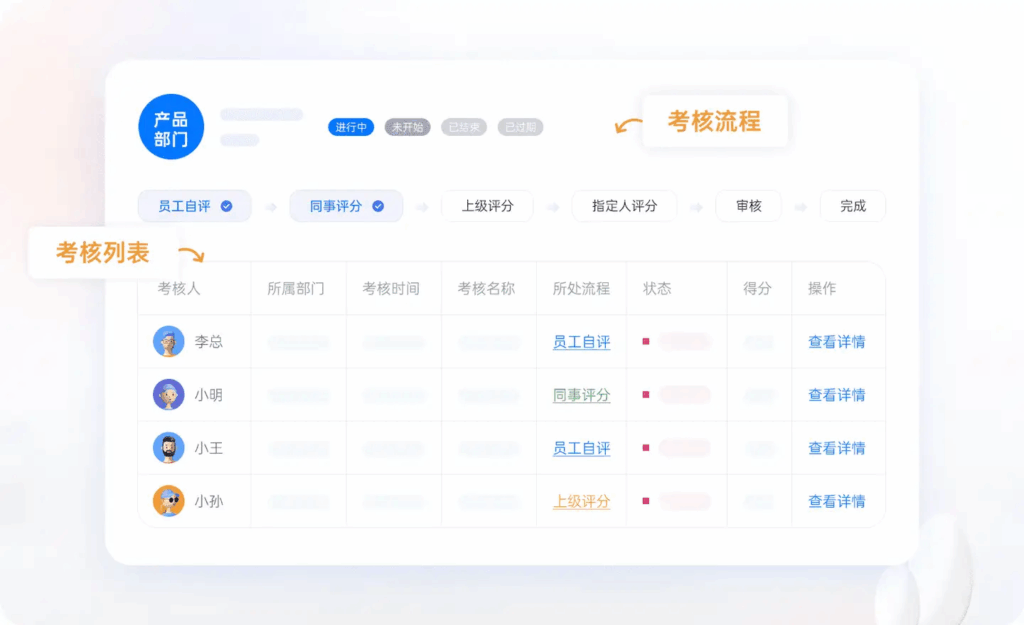Screen dimensions: 1024x625
Task: Click the 产品部门 department avatar
Action: [x=171, y=127]
